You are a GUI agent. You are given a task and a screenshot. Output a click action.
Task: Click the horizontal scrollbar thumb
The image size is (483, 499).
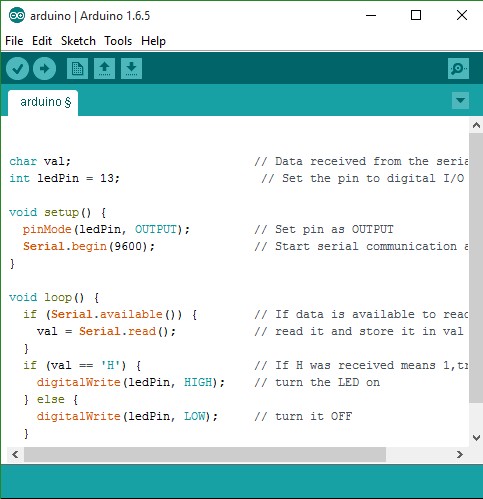pyautogui.click(x=205, y=454)
